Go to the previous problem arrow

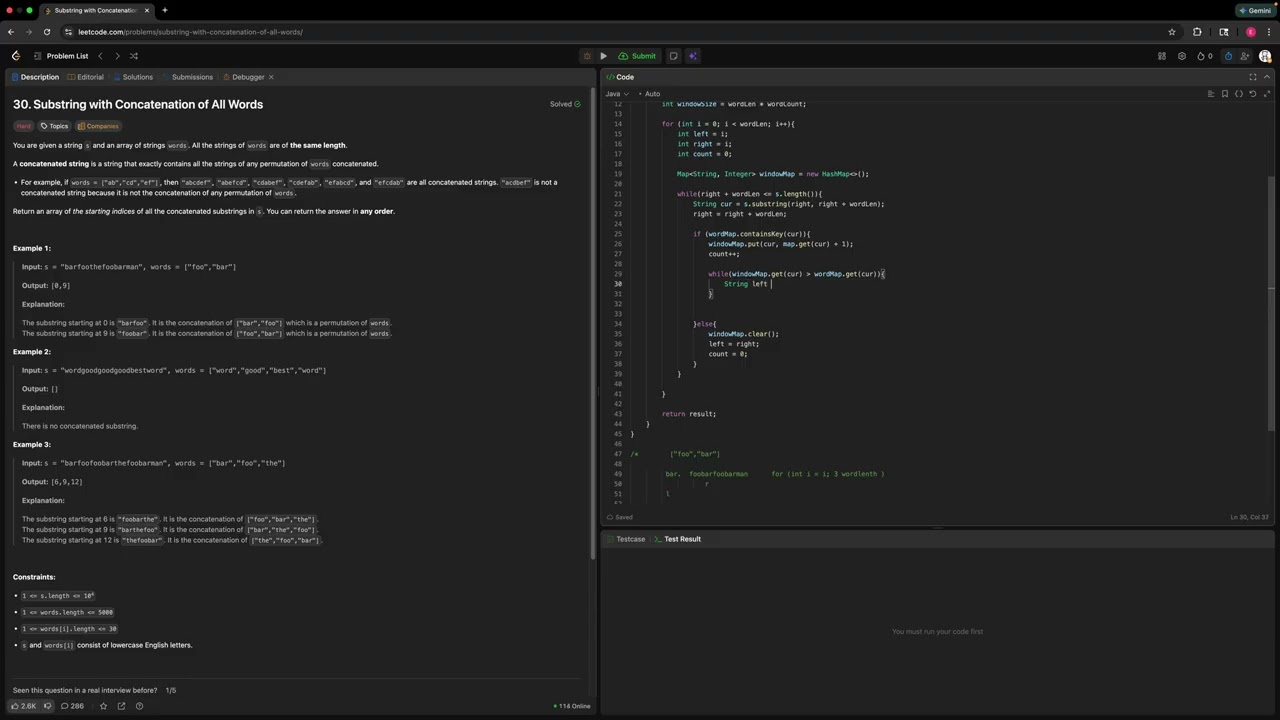click(x=100, y=56)
